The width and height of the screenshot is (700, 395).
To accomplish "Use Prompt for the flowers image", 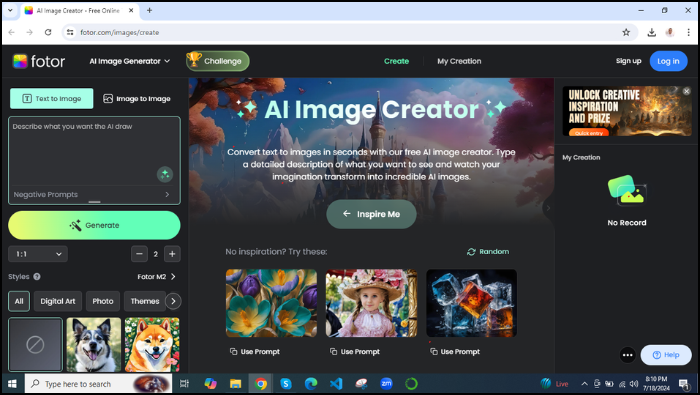I will (254, 352).
